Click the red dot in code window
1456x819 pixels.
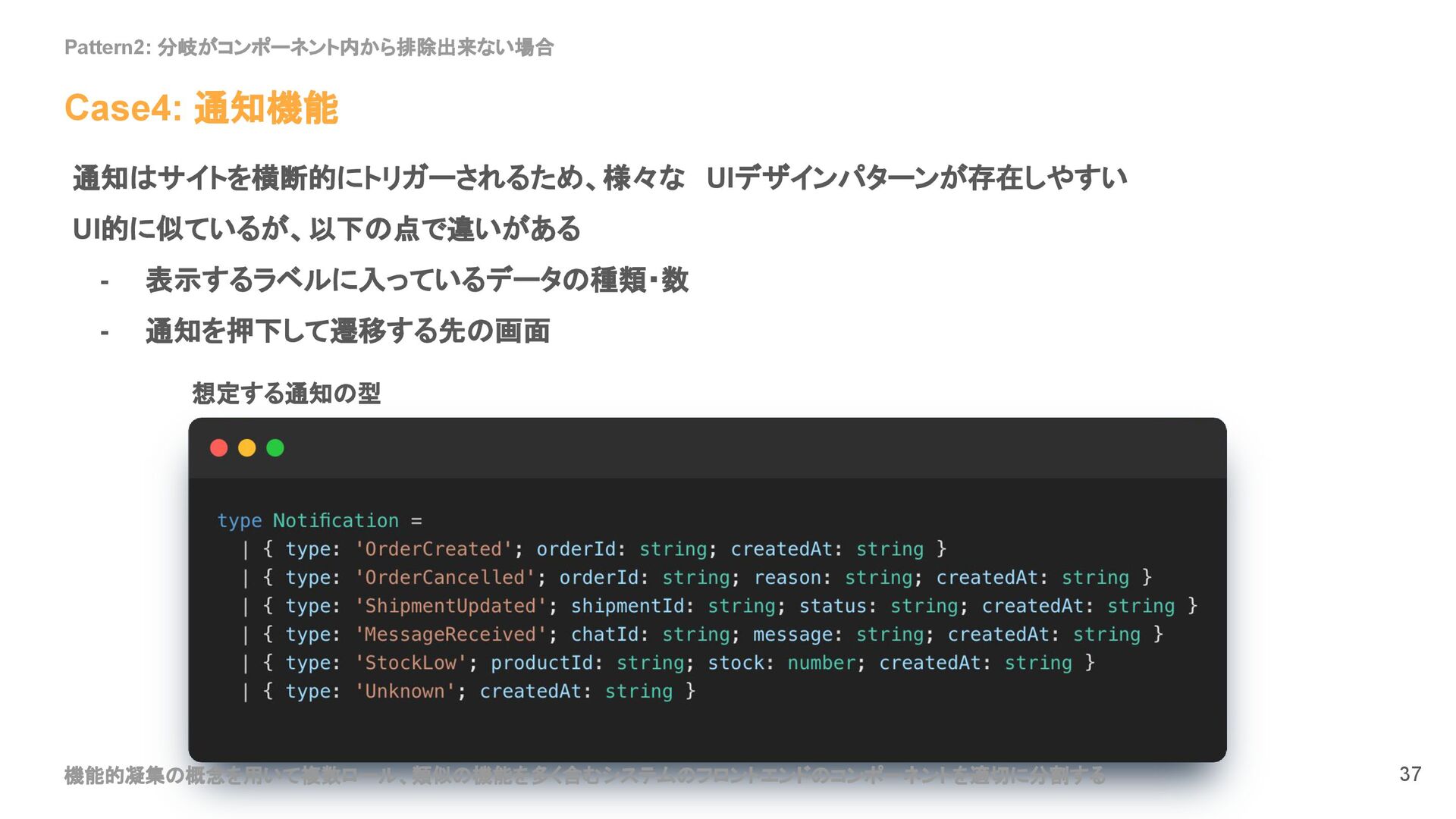point(219,448)
